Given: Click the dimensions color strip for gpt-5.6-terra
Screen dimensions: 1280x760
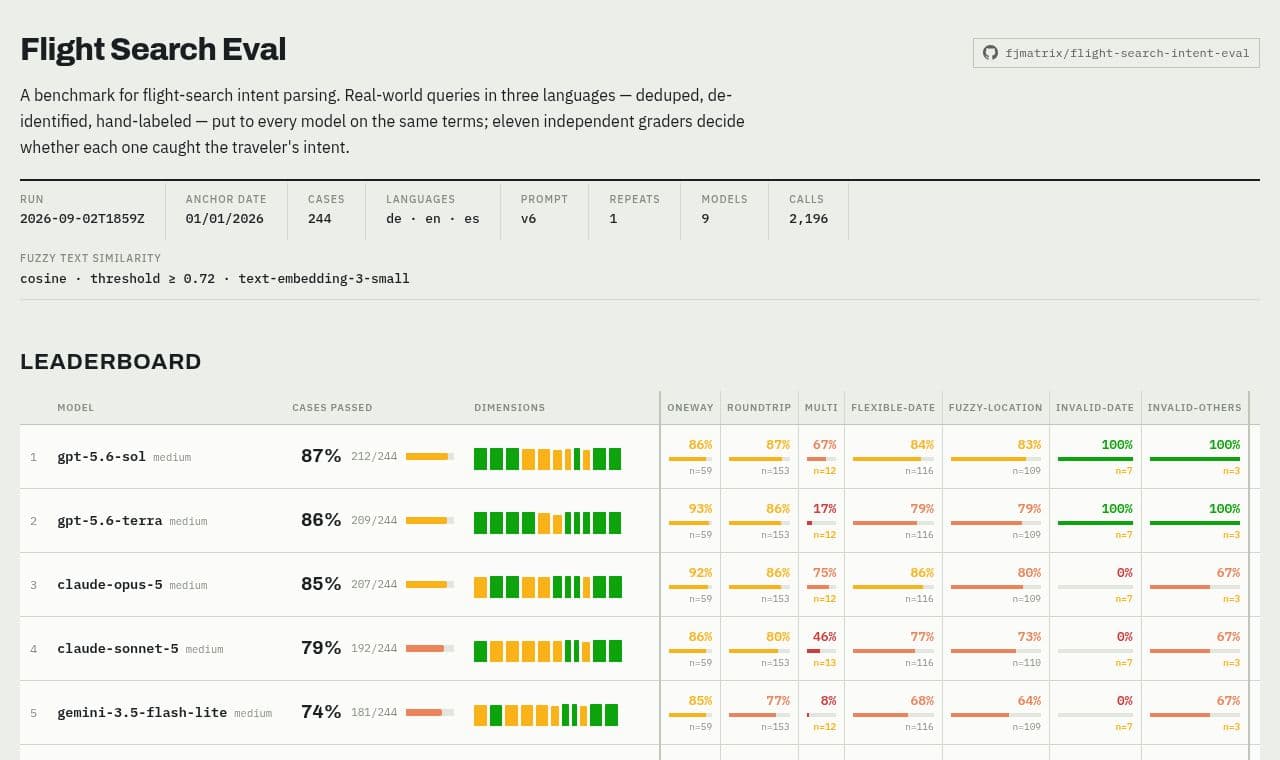Looking at the screenshot, I should coord(548,523).
